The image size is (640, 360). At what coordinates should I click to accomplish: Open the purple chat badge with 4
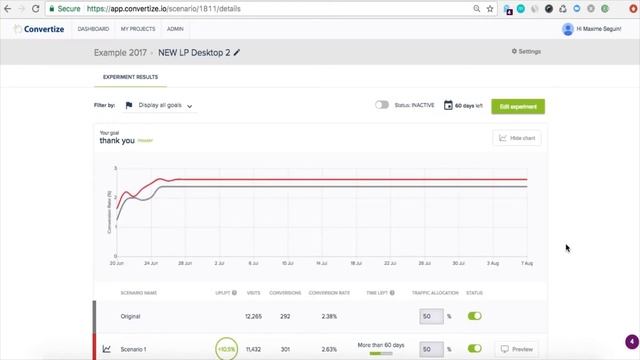632,342
